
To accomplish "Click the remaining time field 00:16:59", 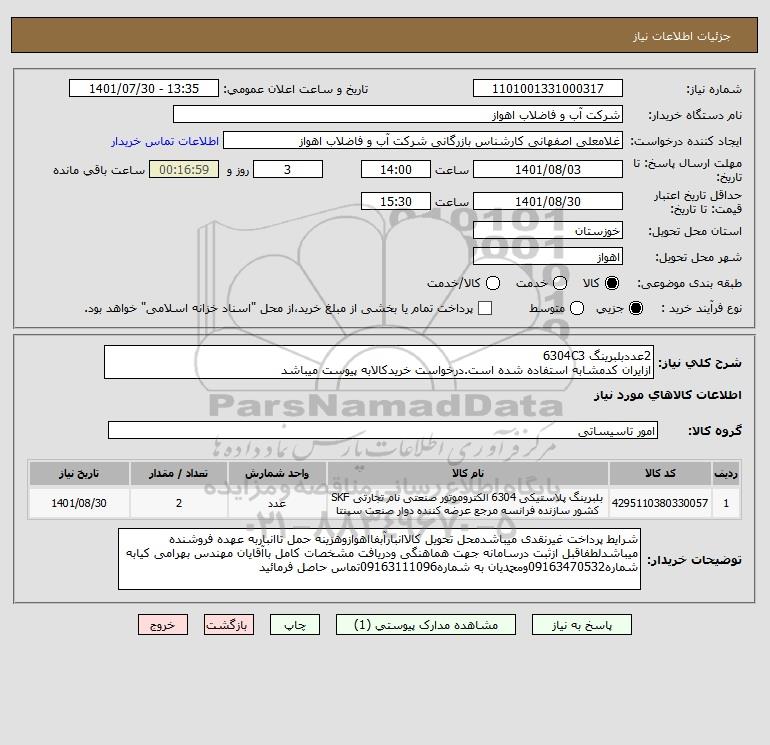I will (184, 170).
